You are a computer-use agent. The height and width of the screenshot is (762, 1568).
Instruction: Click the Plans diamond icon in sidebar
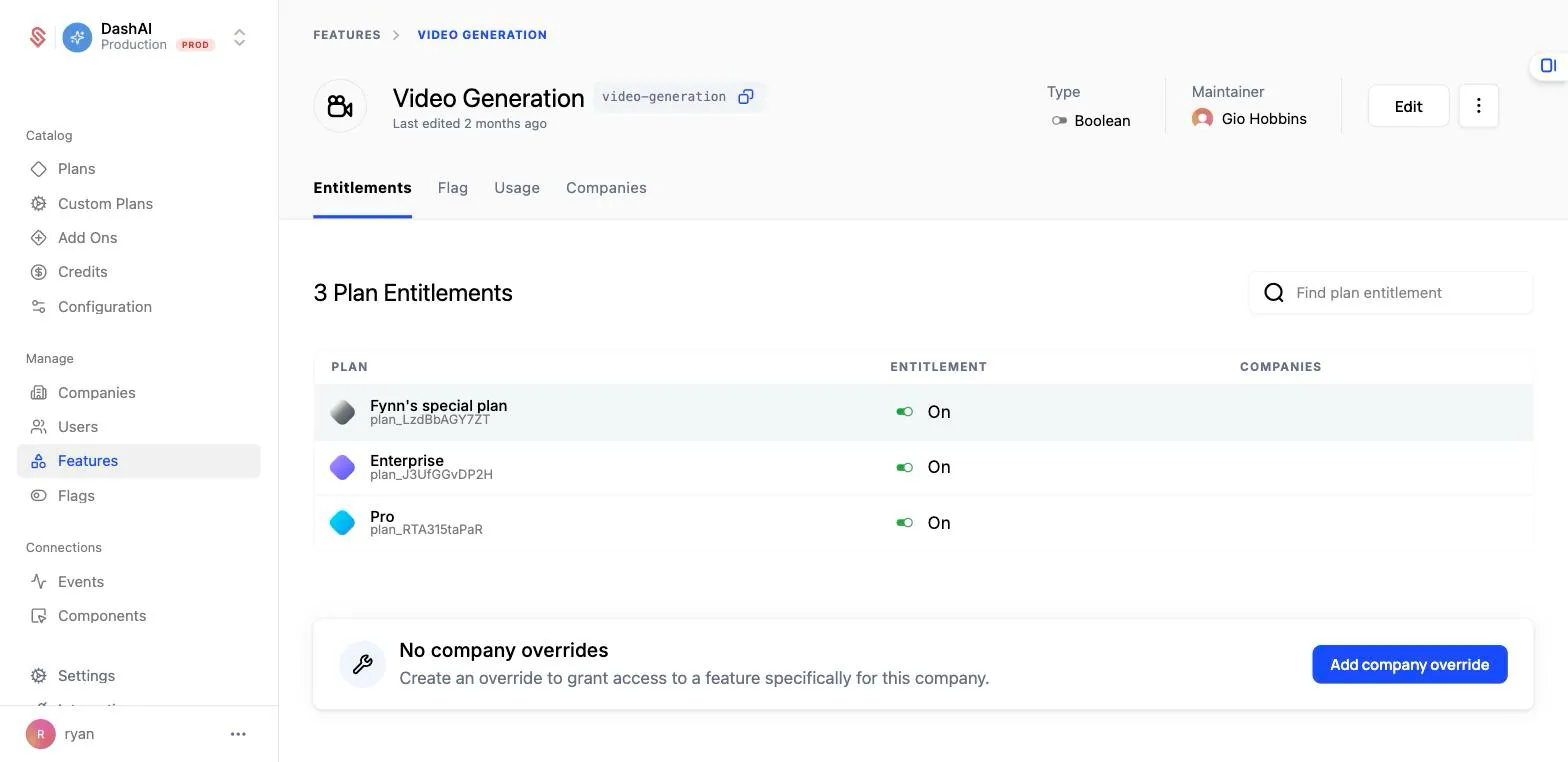[x=38, y=169]
